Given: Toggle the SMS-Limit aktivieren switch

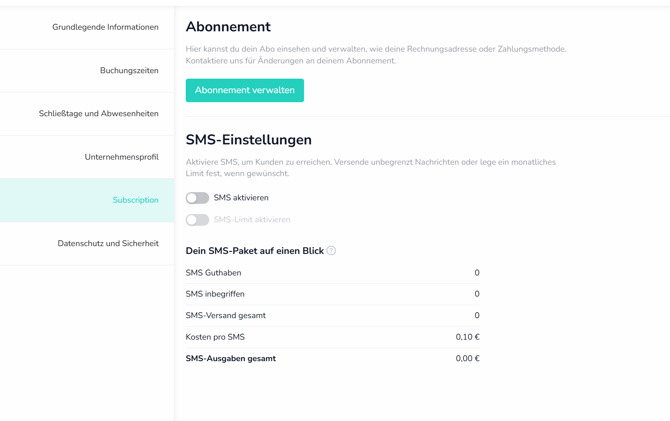Looking at the screenshot, I should (x=198, y=220).
